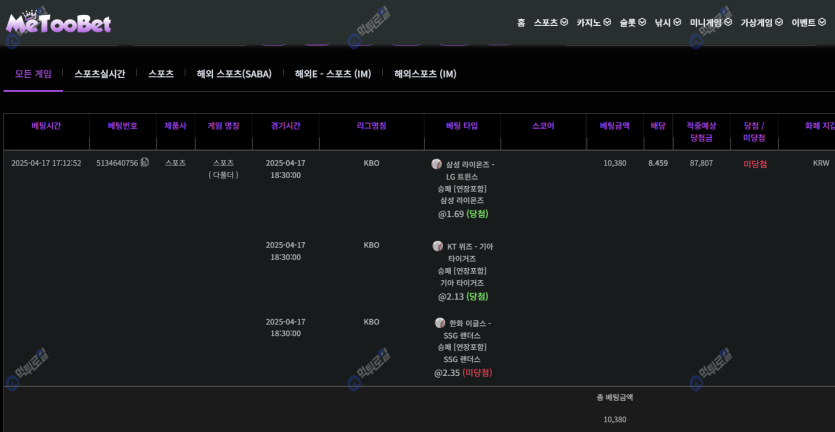The width and height of the screenshot is (835, 432).
Task: Open the 해외E - 스포츠 (IM) tab
Action: tap(333, 74)
